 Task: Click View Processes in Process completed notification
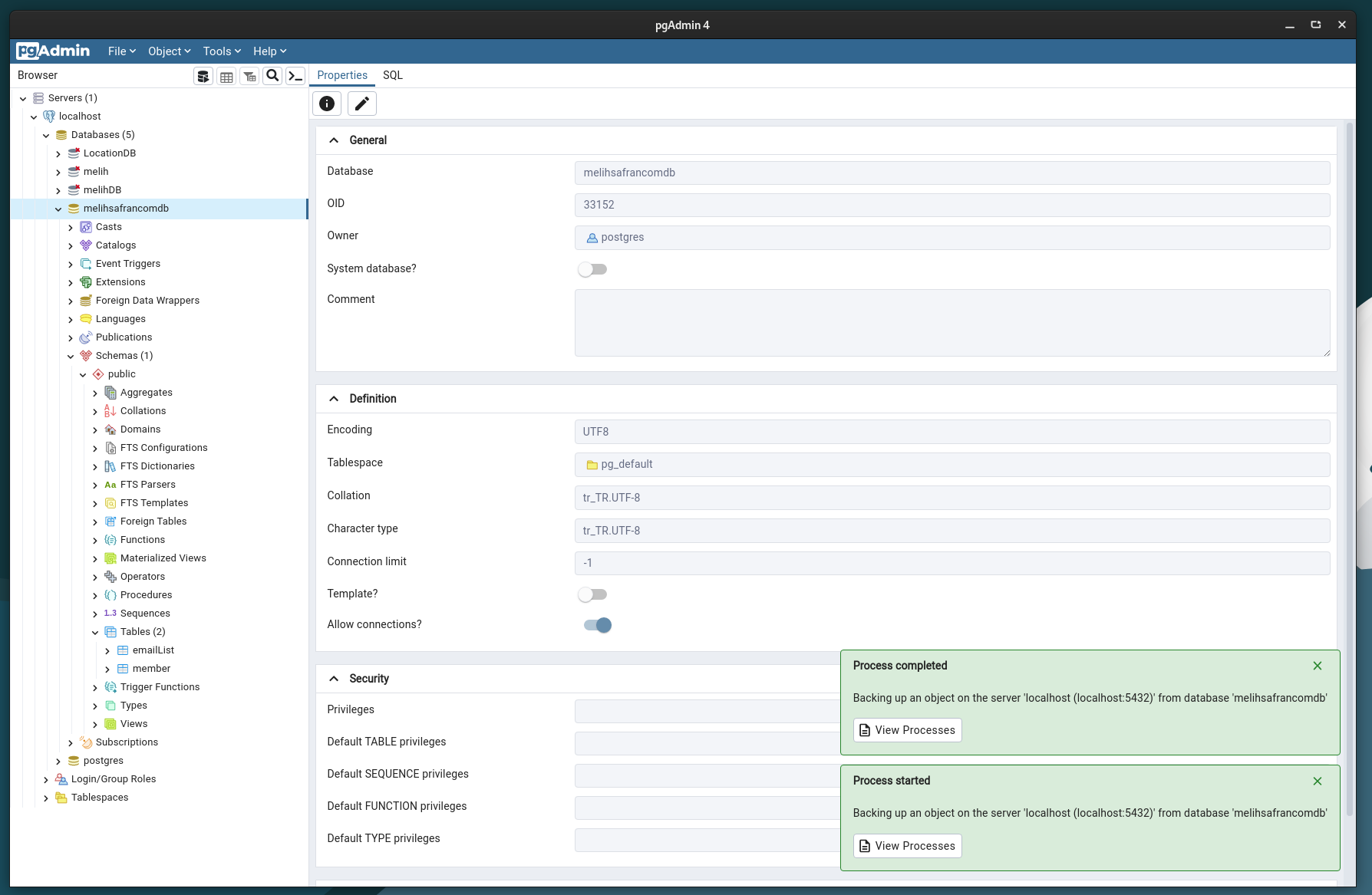[908, 730]
